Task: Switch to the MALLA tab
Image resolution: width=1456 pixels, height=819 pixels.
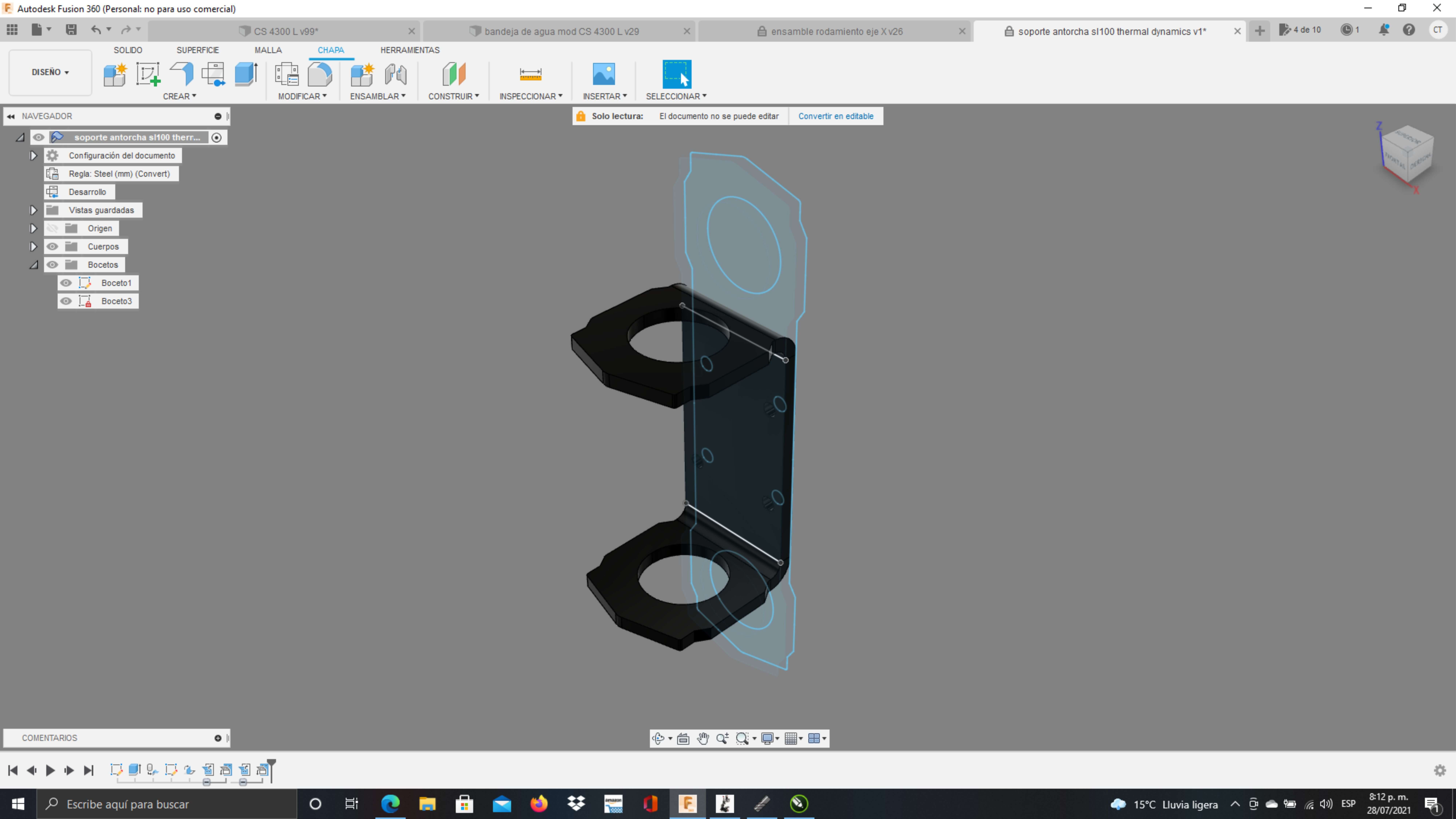Action: coord(268,50)
